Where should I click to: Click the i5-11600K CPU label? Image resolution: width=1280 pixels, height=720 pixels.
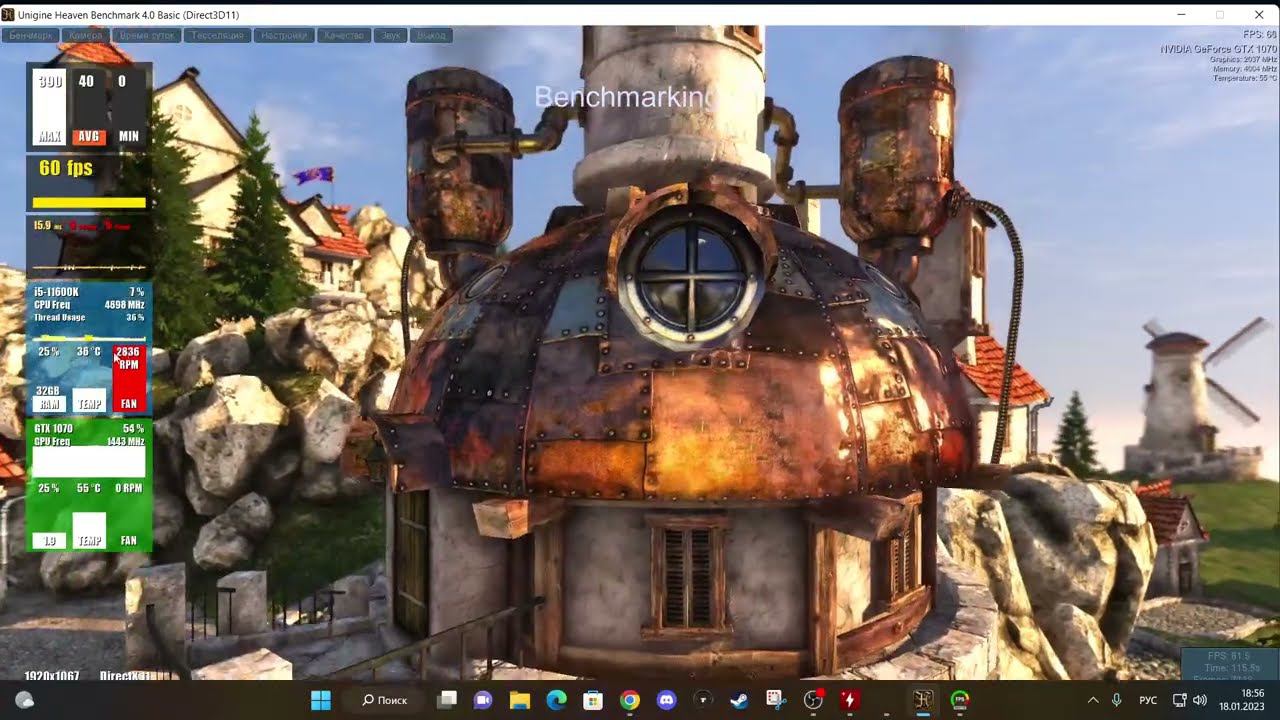[58, 292]
